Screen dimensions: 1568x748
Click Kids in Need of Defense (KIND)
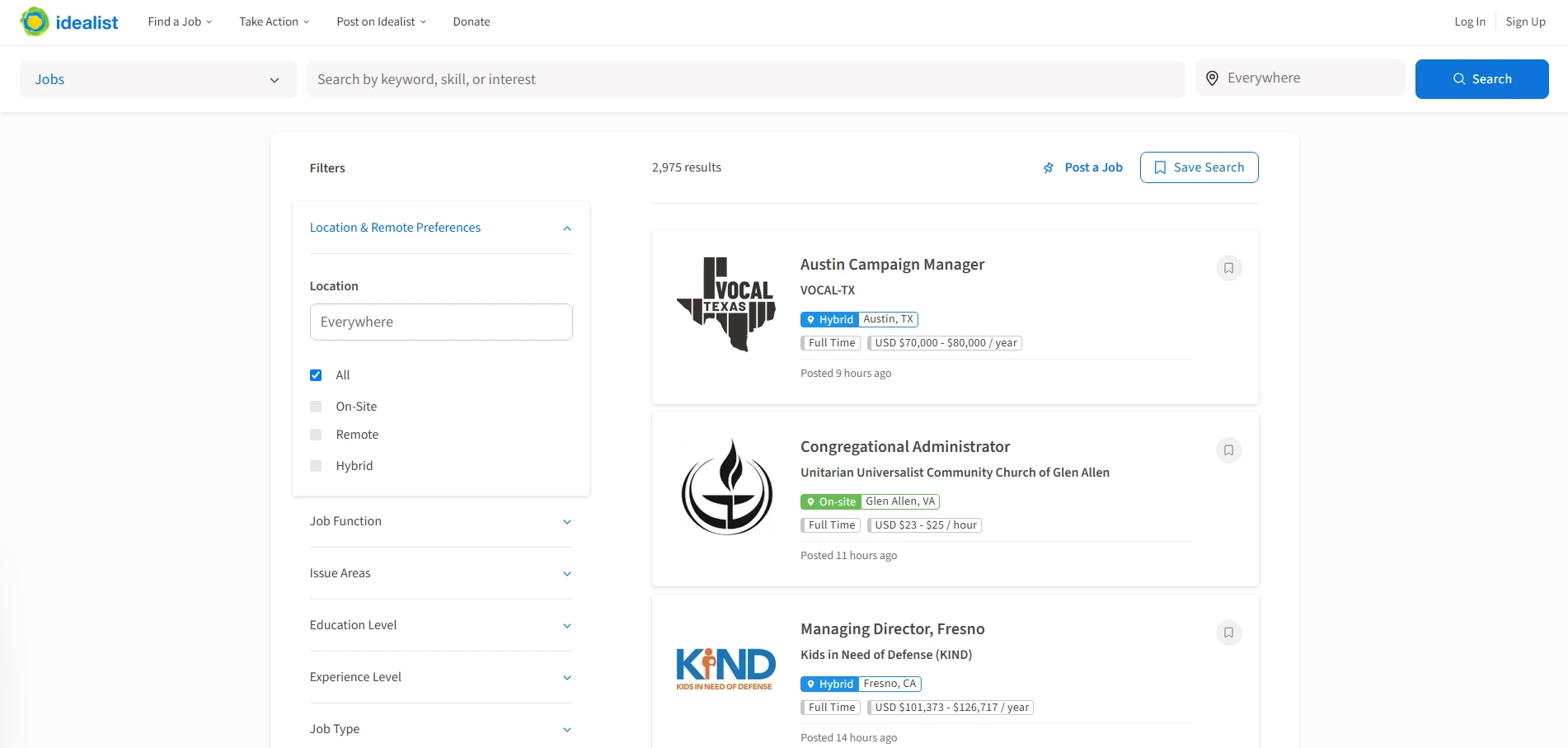[886, 655]
